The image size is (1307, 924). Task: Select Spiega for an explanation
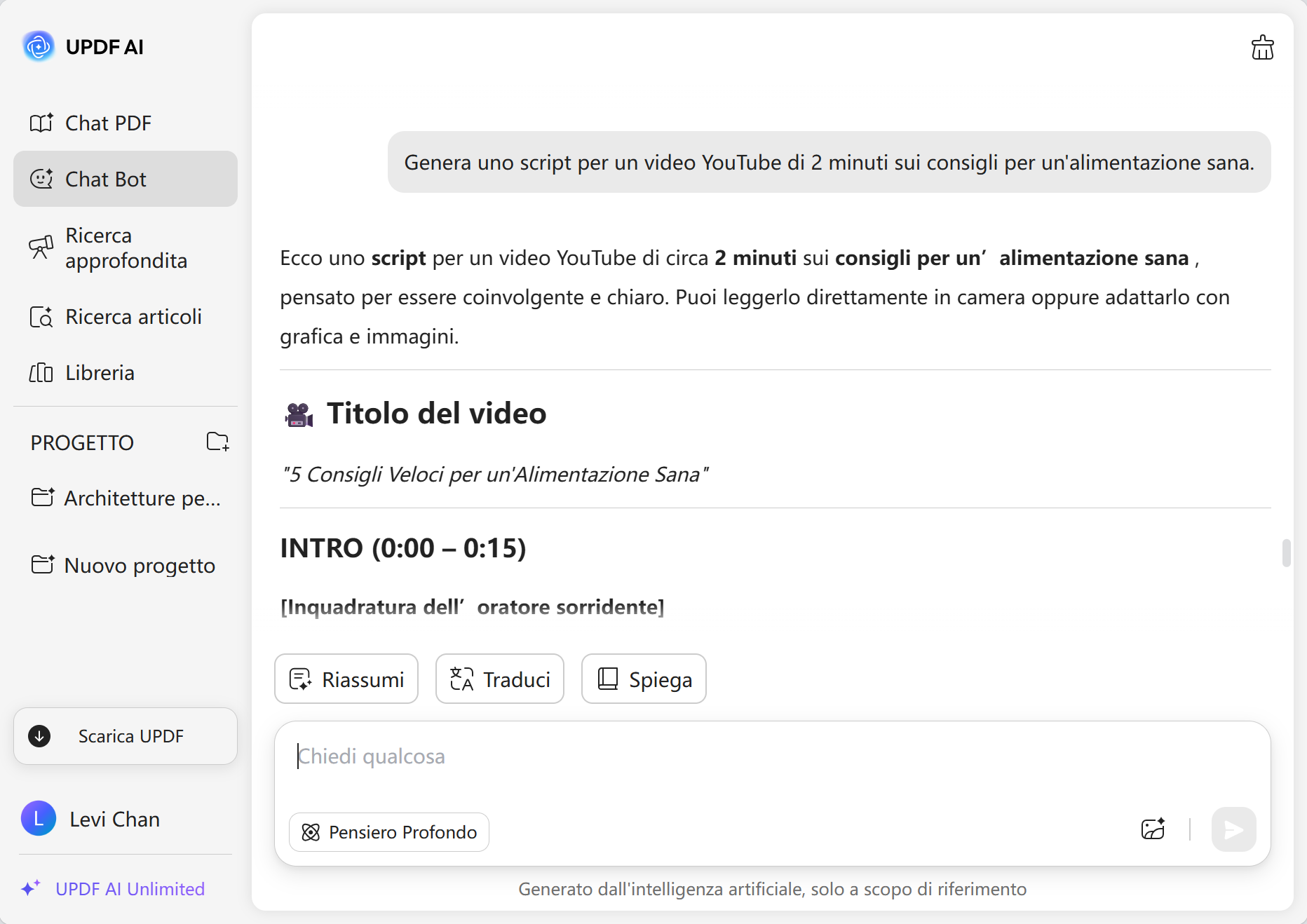pos(643,679)
